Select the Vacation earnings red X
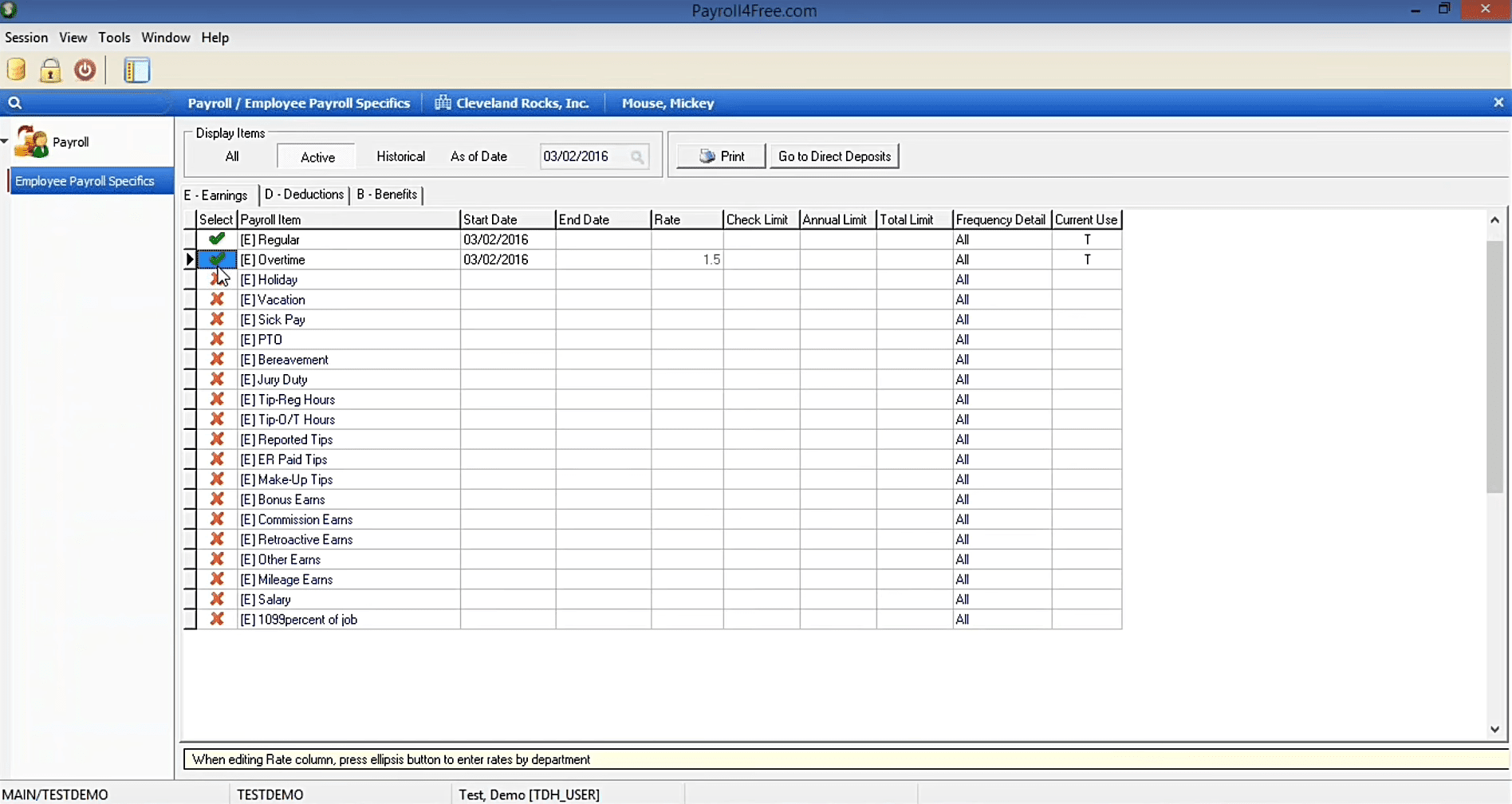This screenshot has height=804, width=1512. [x=216, y=299]
